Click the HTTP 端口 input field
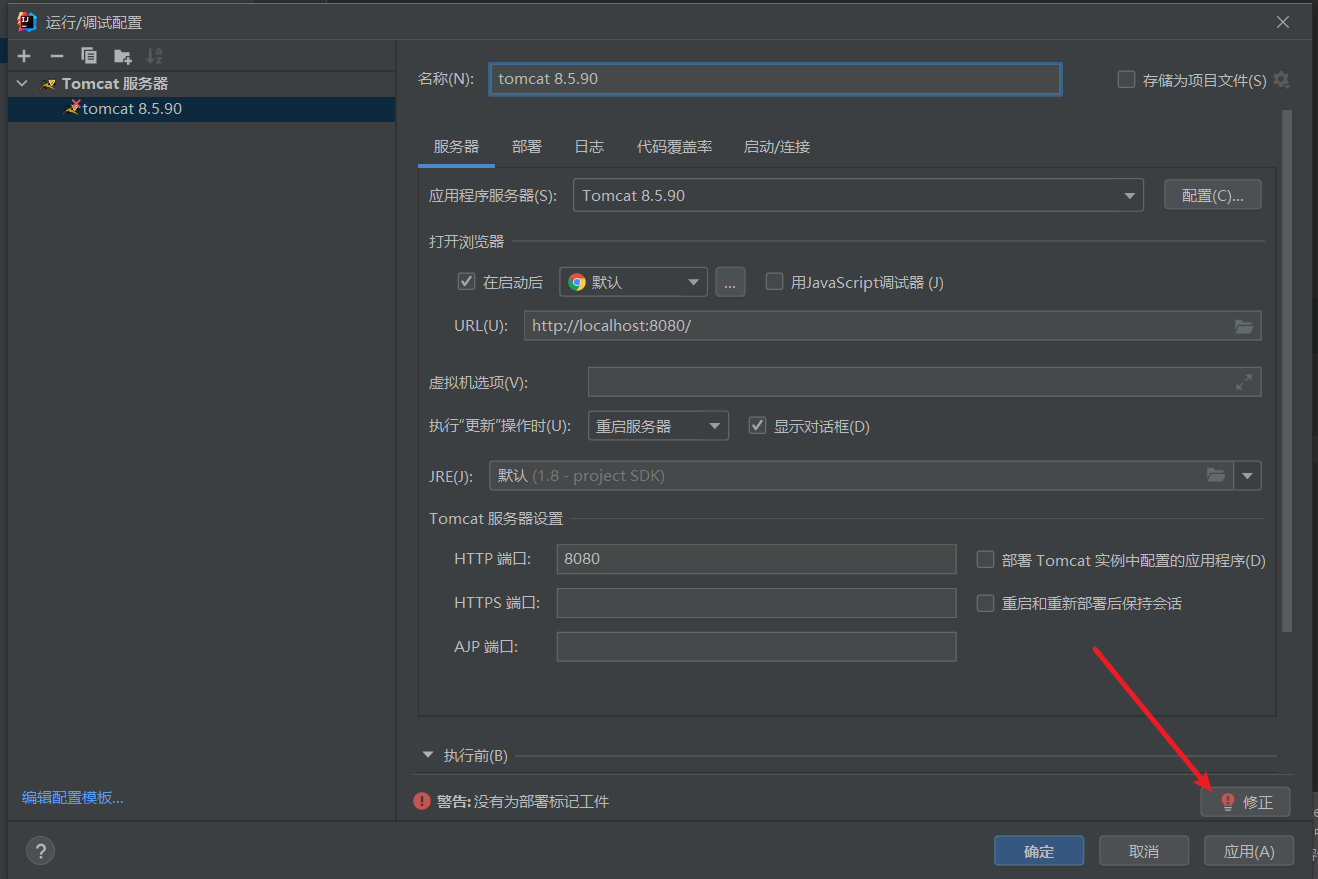Screen dimensions: 1318x879 pyautogui.click(x=755, y=559)
